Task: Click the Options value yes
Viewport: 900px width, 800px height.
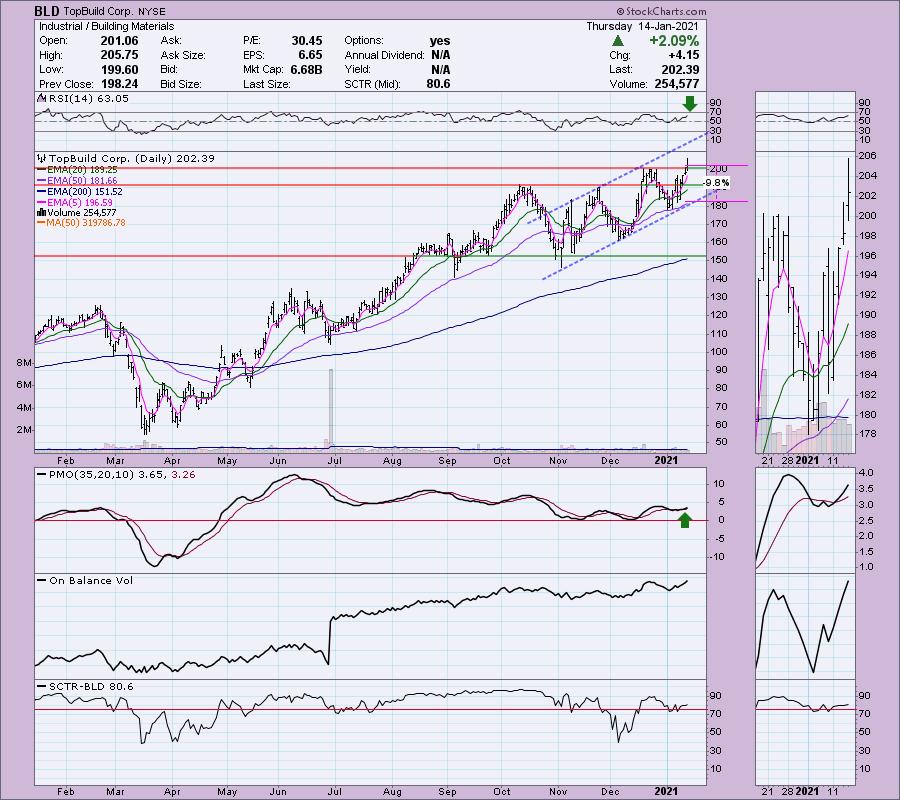Action: coord(440,41)
